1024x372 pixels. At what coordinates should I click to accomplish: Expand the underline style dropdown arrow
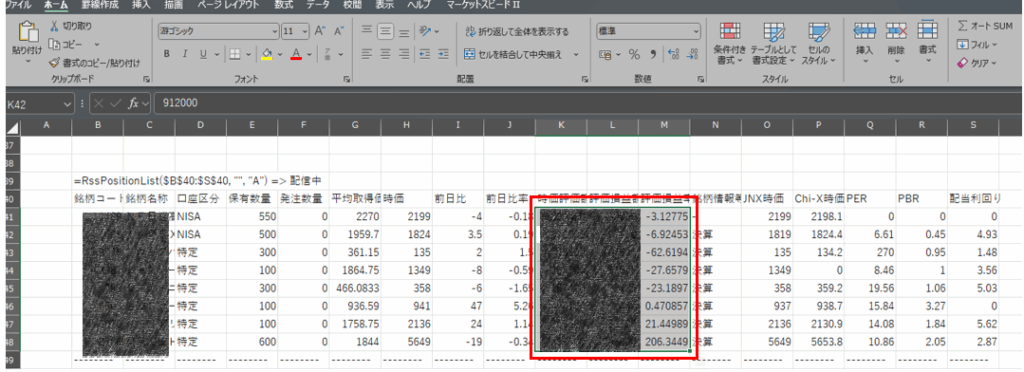coord(217,54)
